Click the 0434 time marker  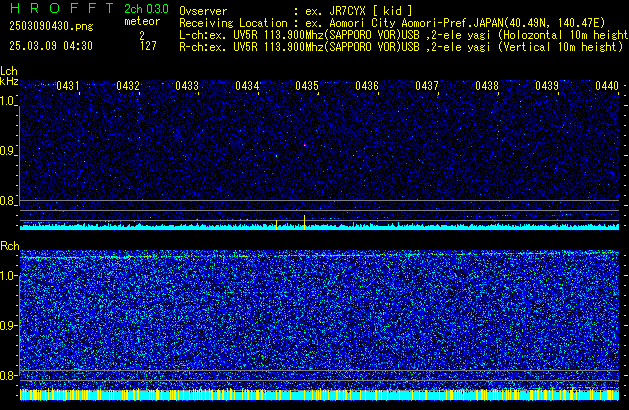coord(247,86)
